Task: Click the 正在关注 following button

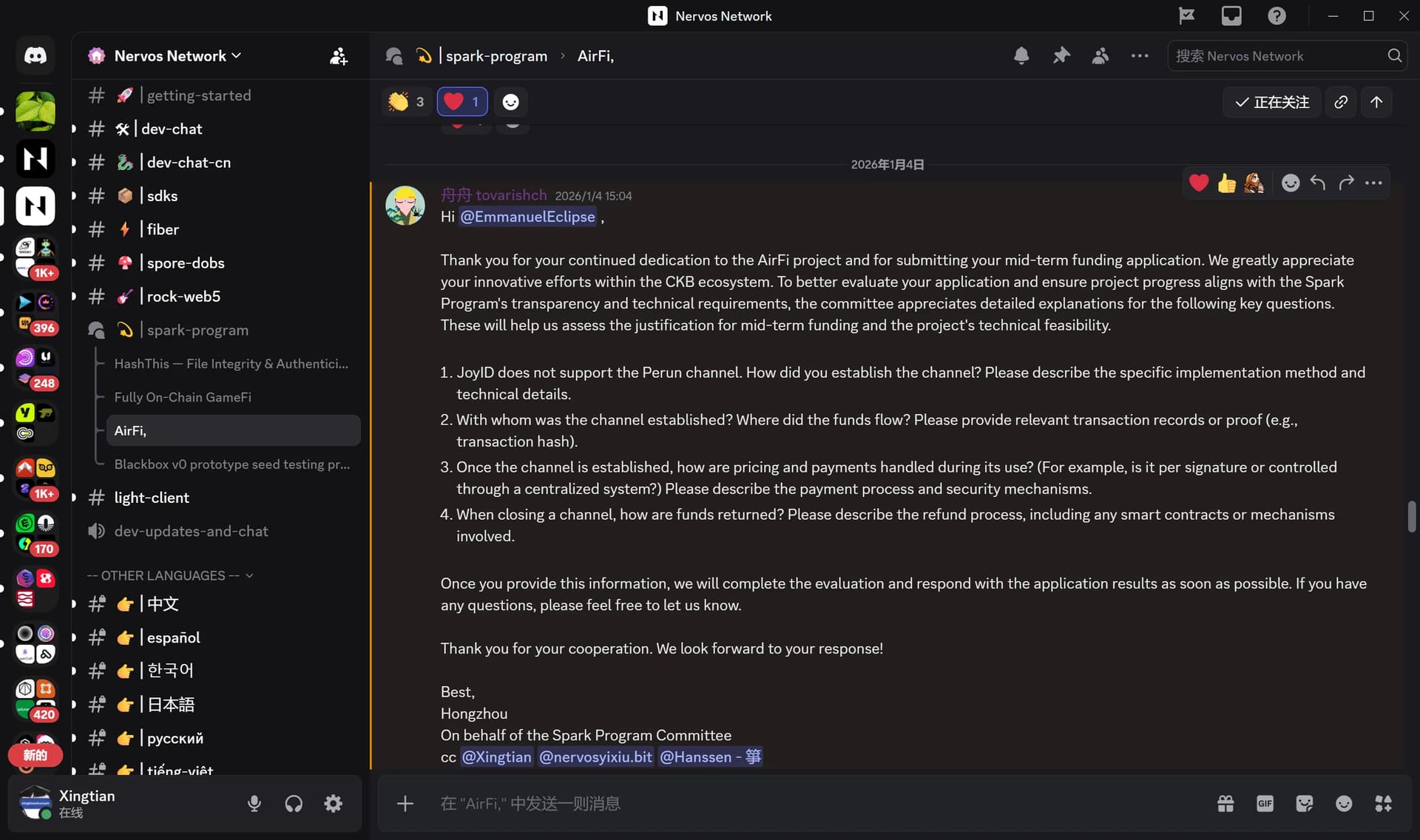Action: pyautogui.click(x=1272, y=102)
